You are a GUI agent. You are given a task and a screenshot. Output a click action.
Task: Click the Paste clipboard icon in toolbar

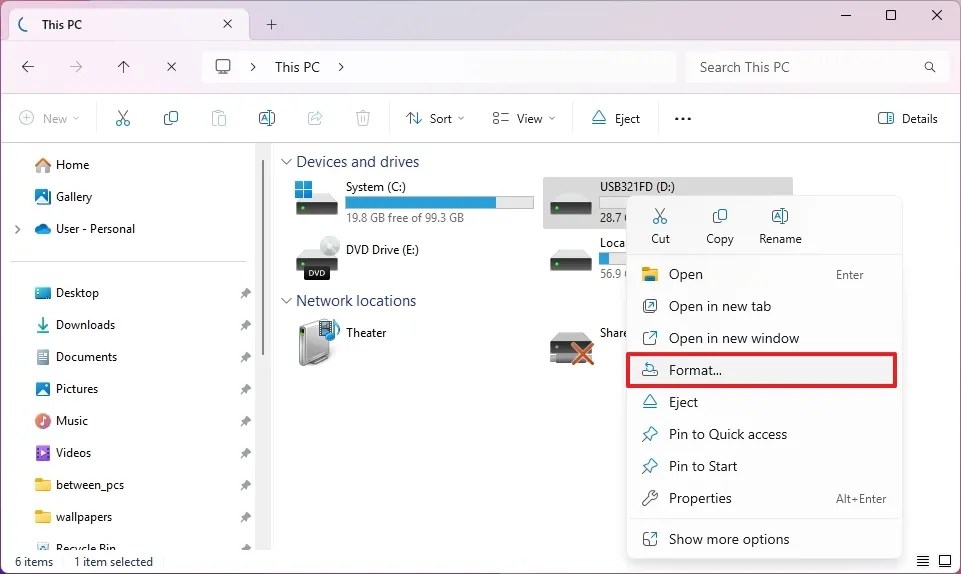pos(219,118)
